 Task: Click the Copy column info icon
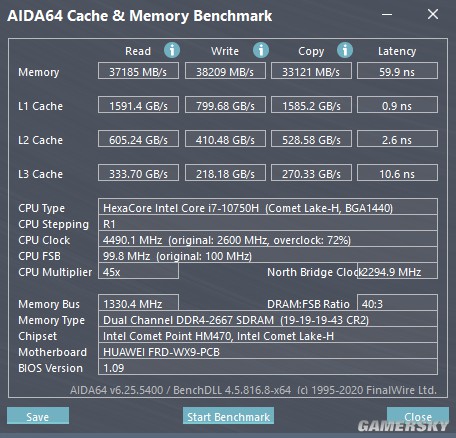[345, 50]
